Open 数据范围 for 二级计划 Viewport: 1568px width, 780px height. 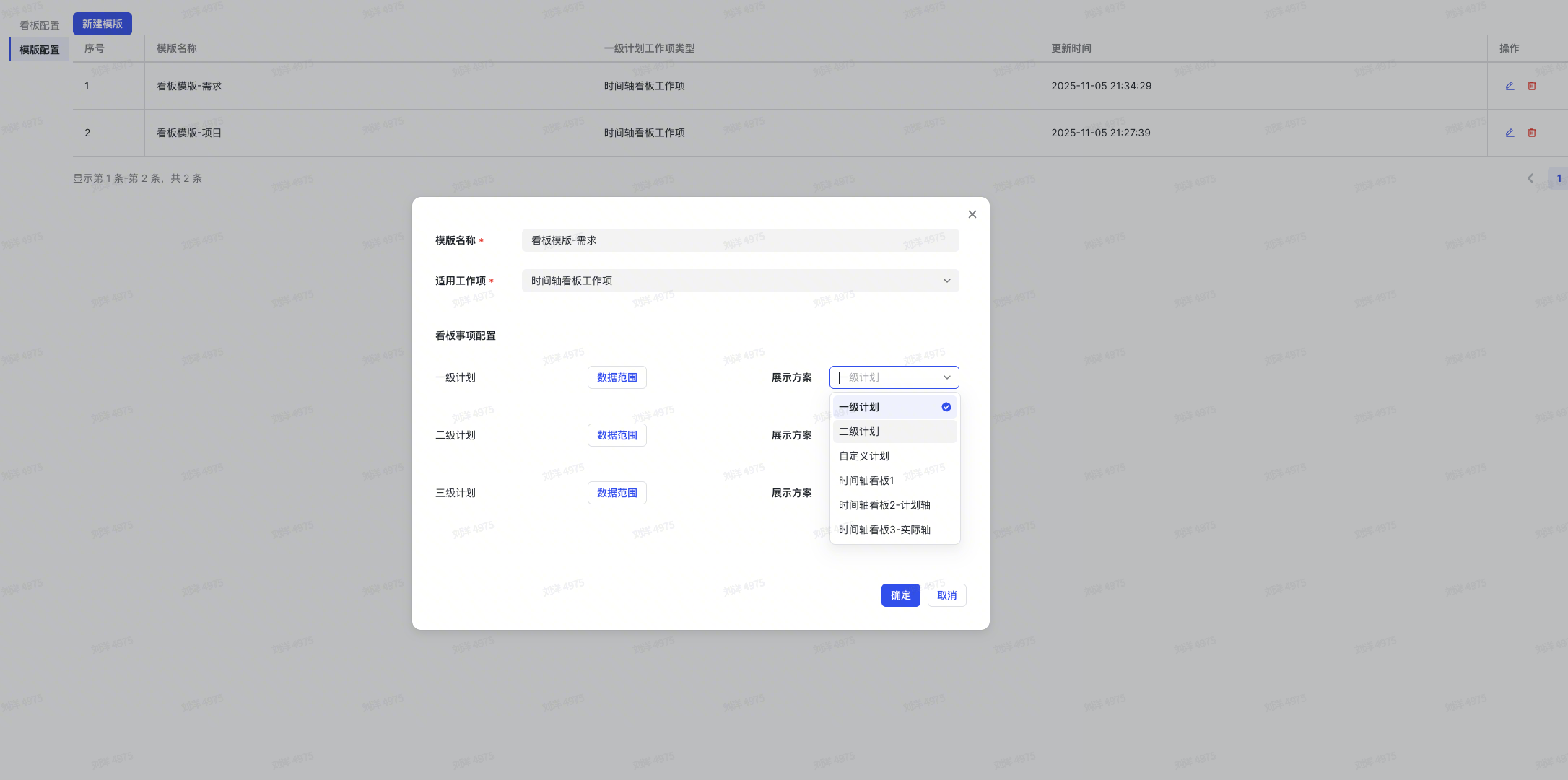coord(617,435)
